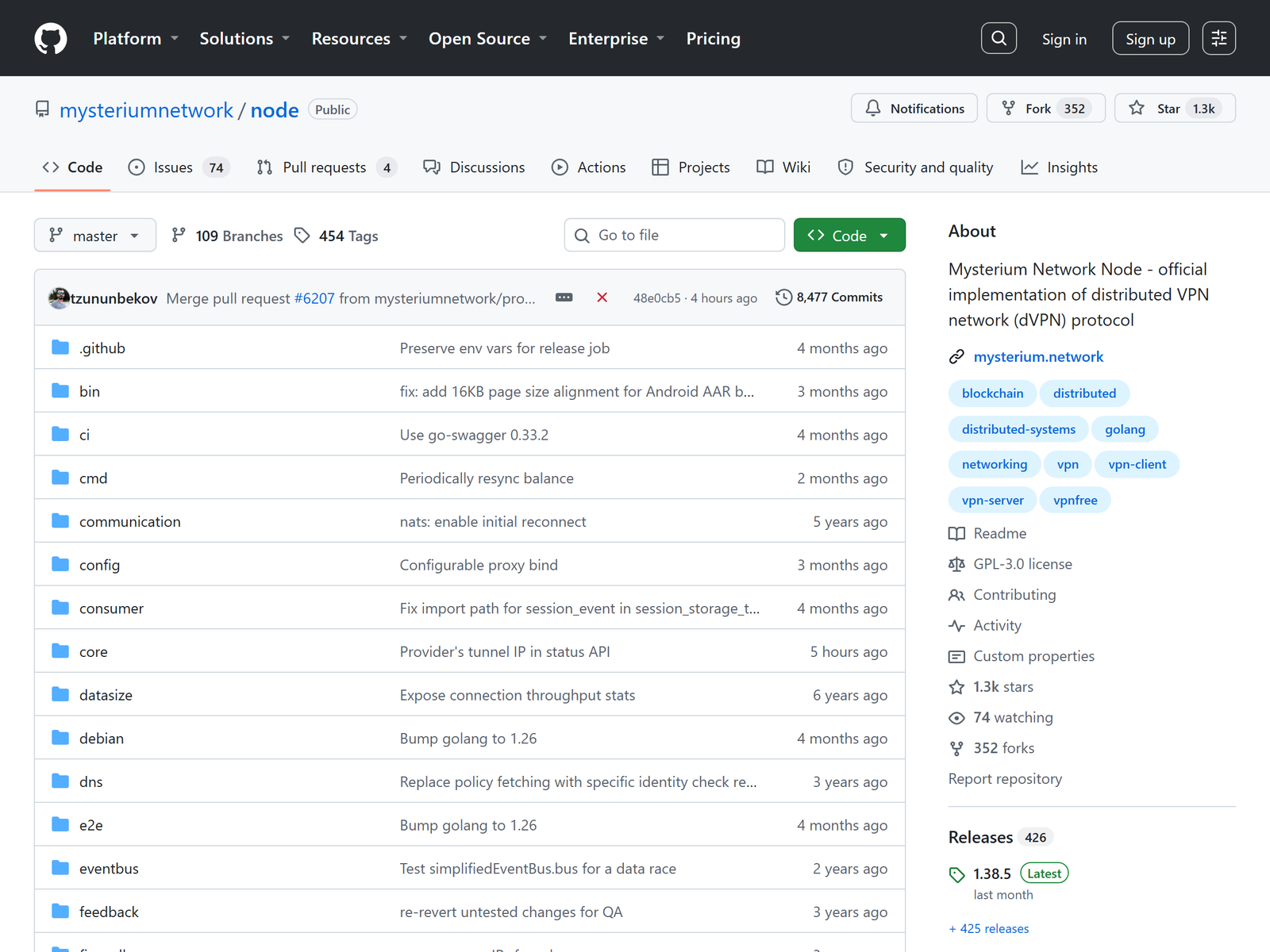Open the green Code dropdown

click(x=849, y=235)
